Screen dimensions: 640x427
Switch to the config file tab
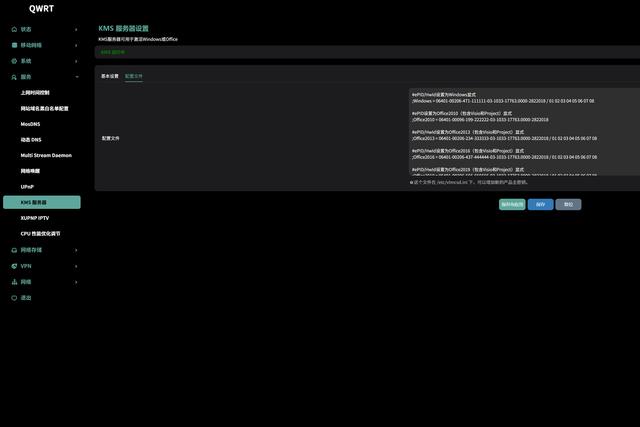click(134, 76)
